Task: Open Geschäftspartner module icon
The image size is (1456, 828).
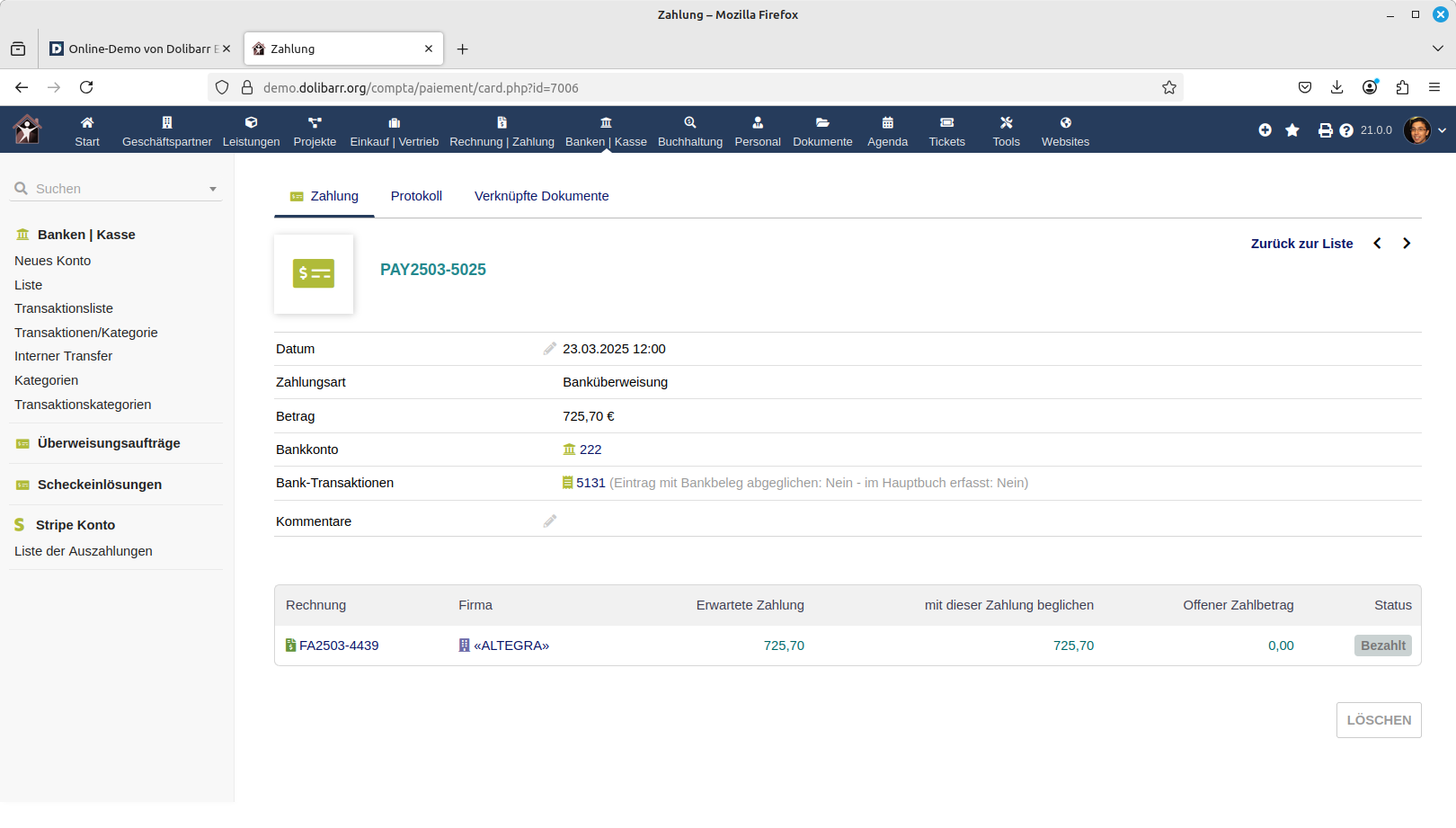Action: pos(166,122)
